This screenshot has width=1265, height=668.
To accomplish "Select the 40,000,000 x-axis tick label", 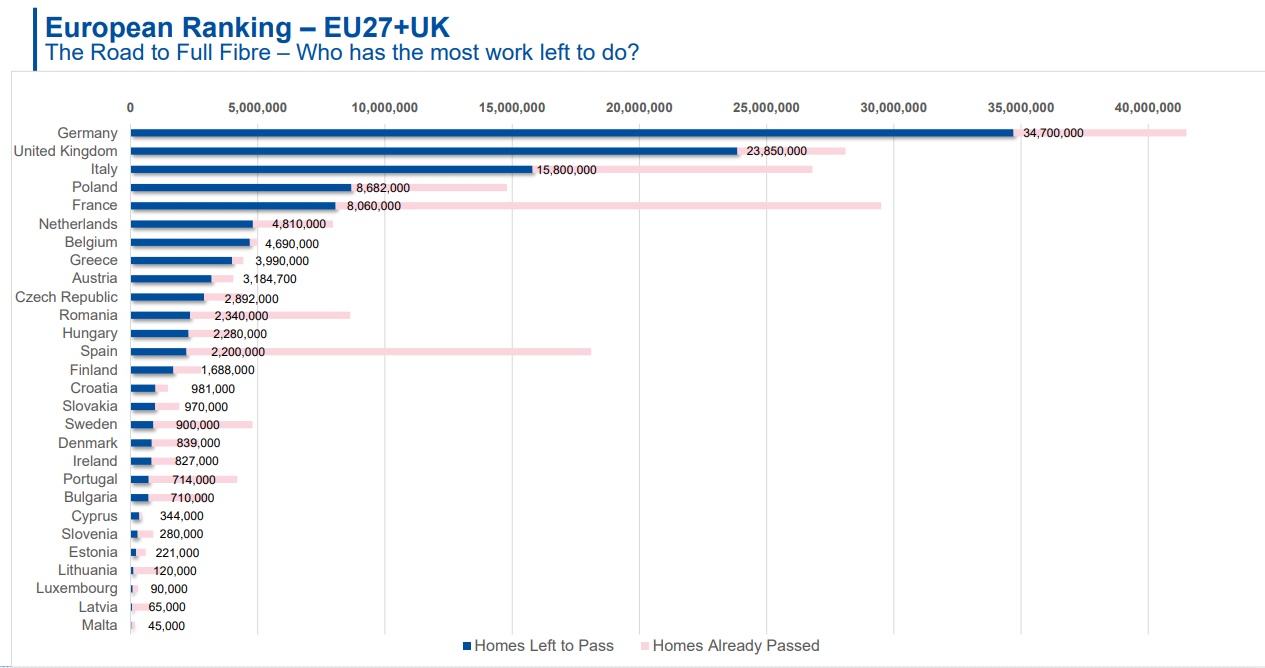I will click(x=1147, y=108).
